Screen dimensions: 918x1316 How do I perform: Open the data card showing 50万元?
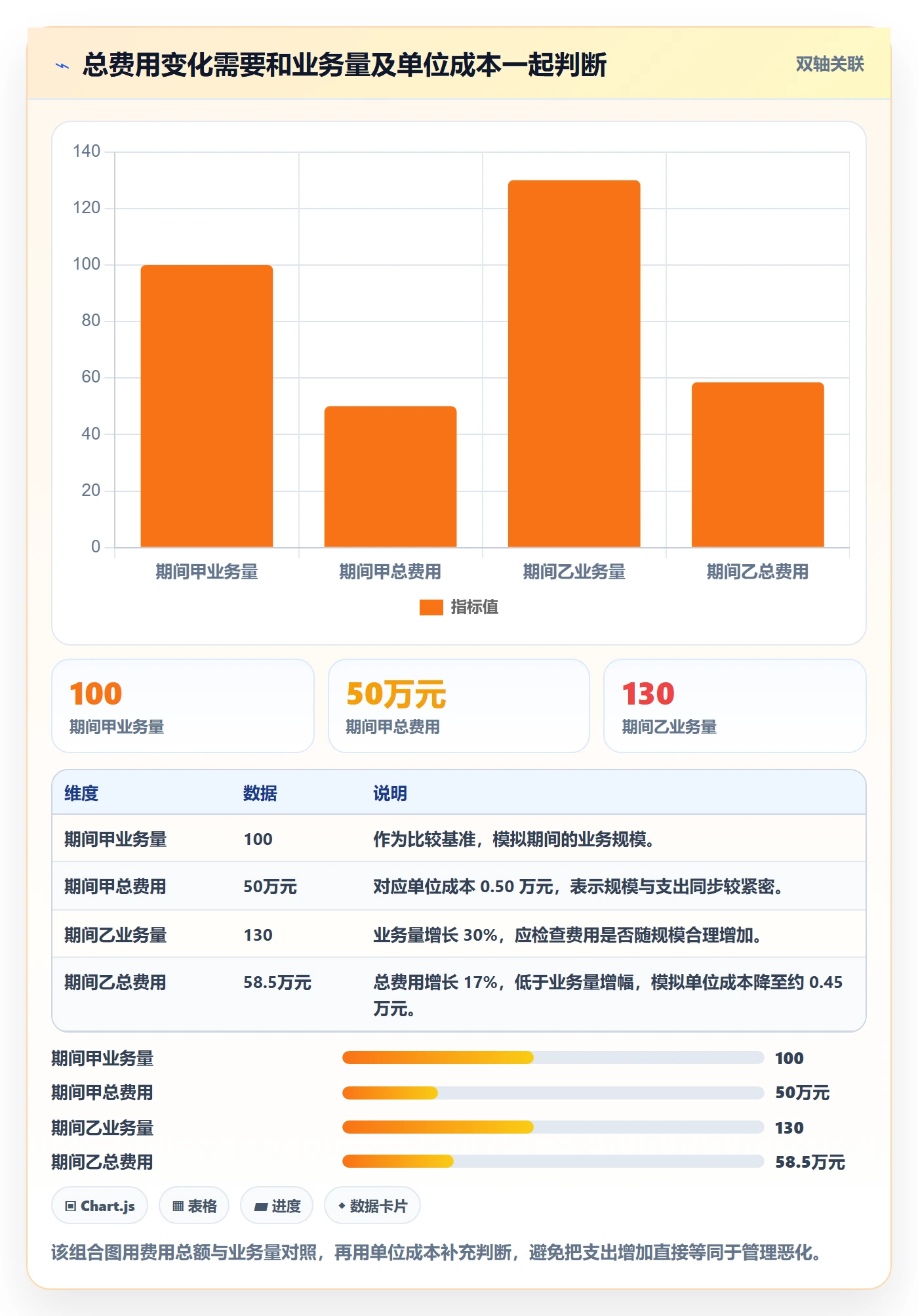[x=459, y=706]
